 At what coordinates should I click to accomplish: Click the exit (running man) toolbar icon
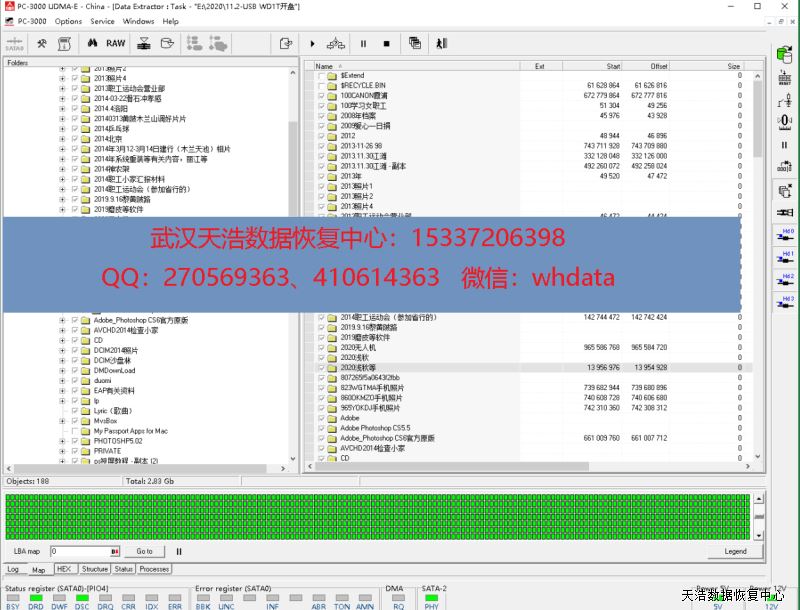tap(441, 43)
